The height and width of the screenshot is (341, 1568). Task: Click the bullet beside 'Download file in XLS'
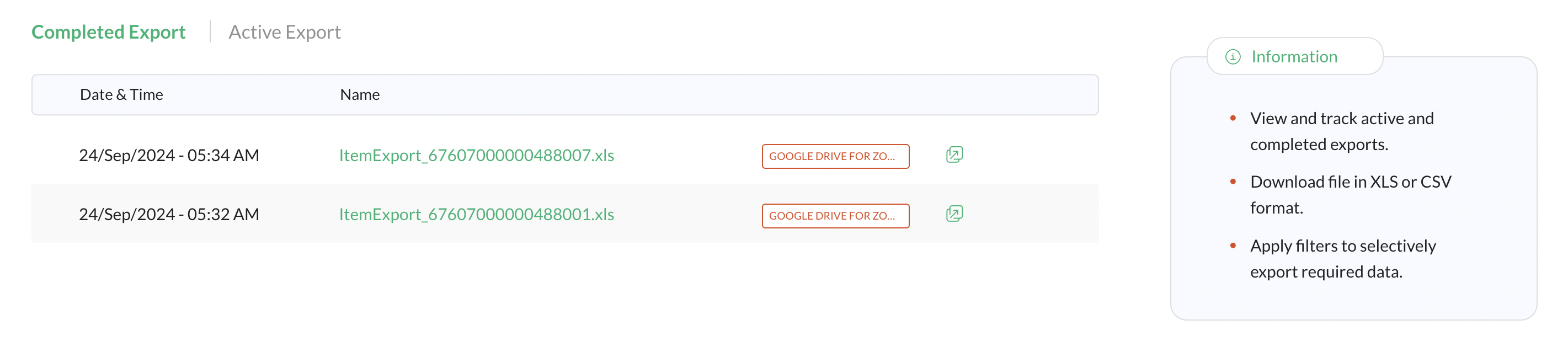pyautogui.click(x=1233, y=182)
